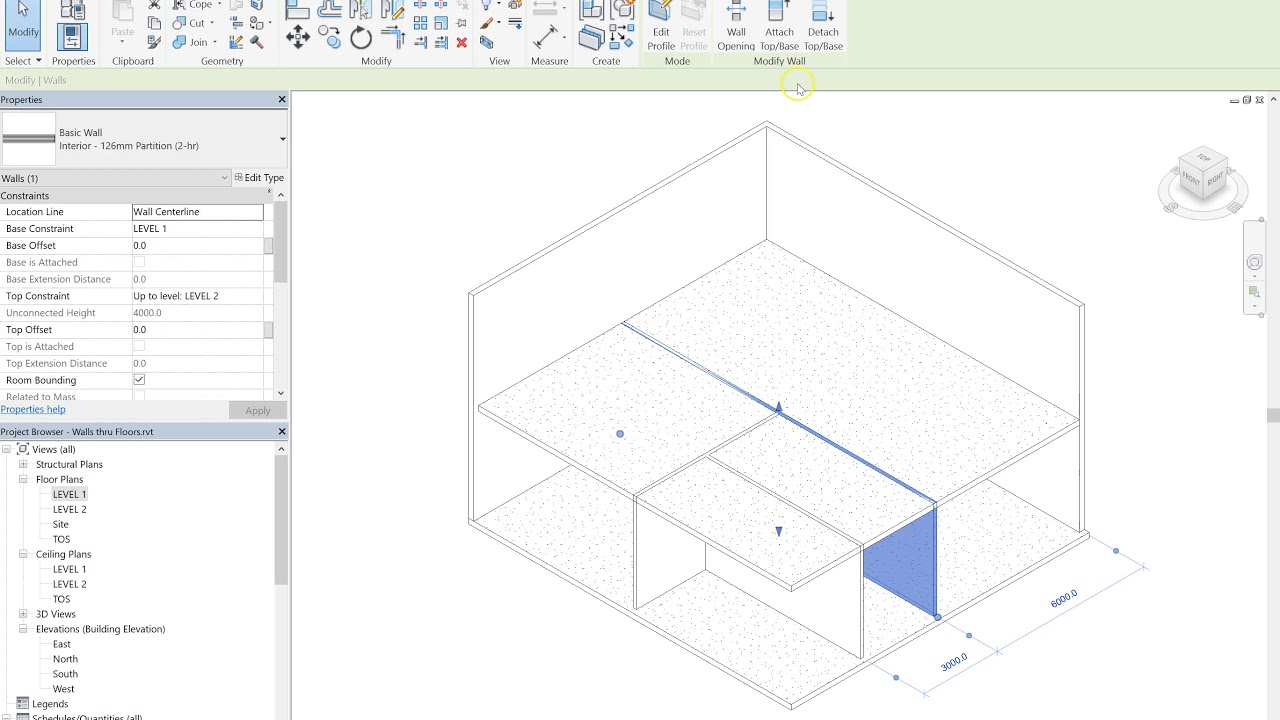Click the Copy to Clipboard icon
Screen dimensions: 1280x720
pos(154,23)
